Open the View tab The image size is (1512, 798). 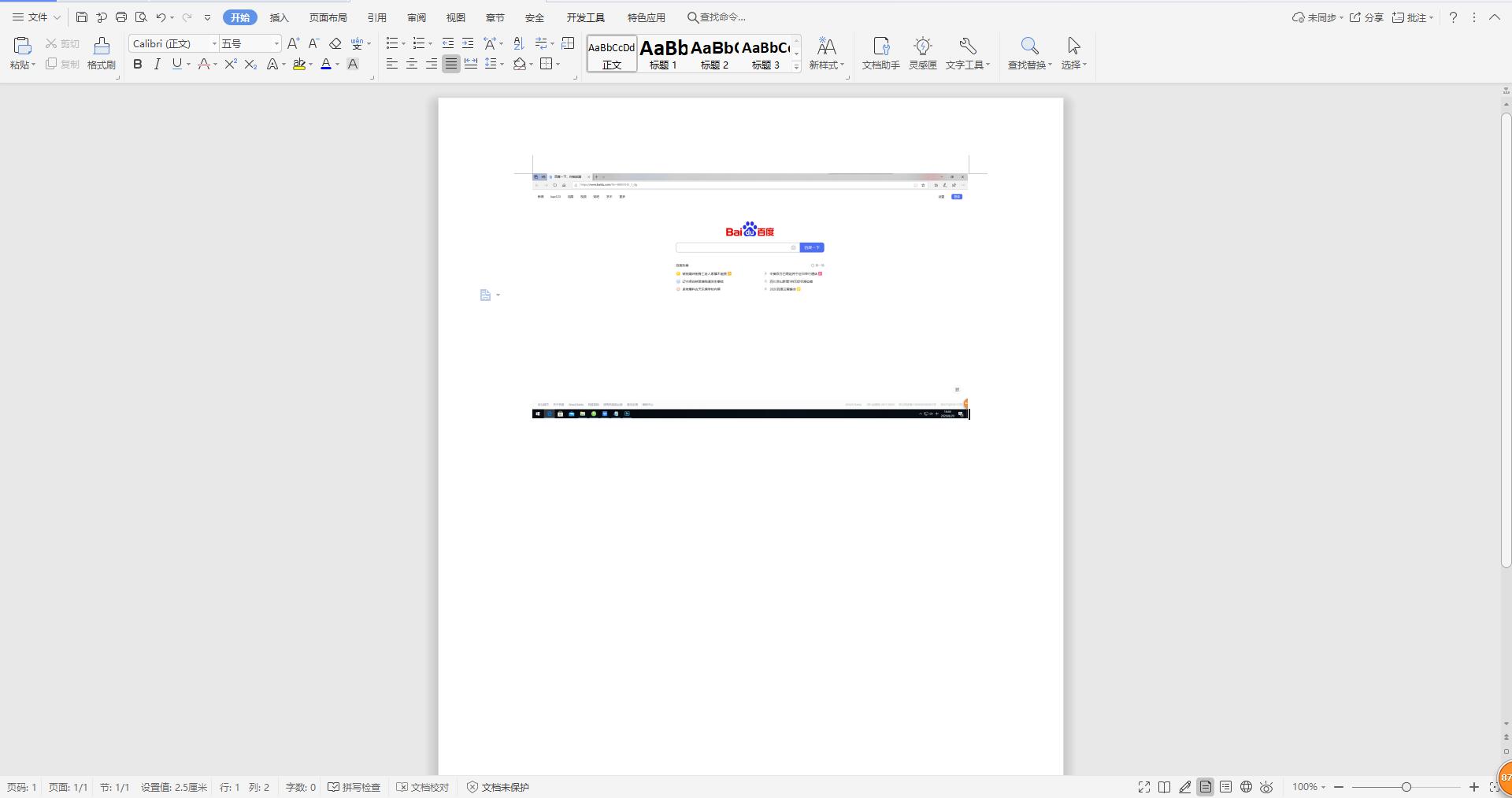455,17
